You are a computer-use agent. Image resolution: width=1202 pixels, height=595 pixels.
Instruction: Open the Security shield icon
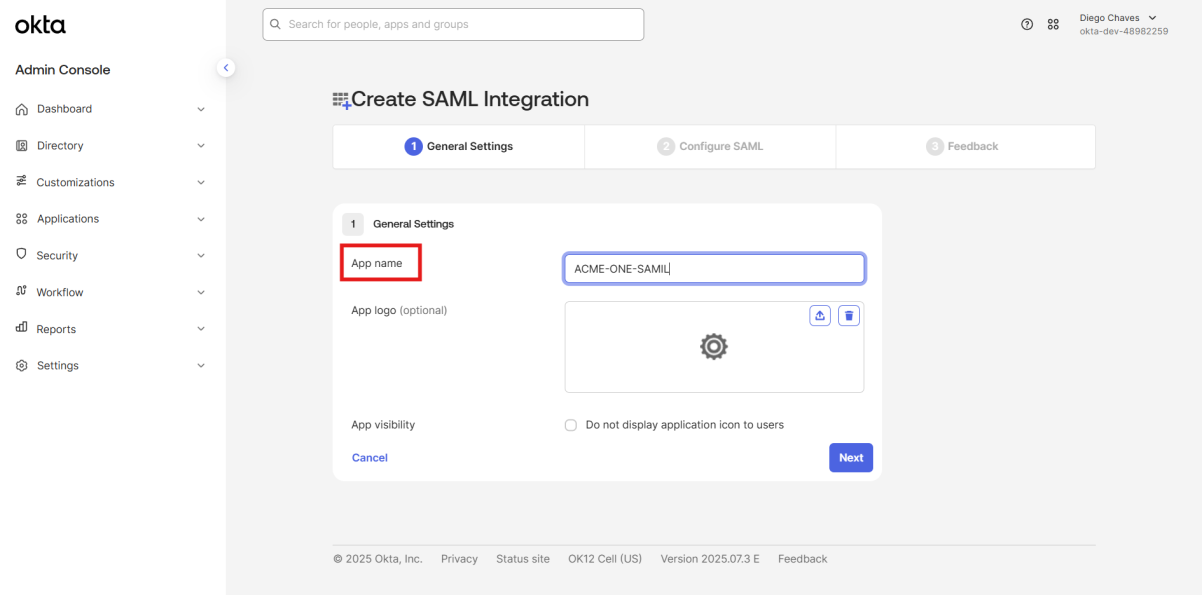point(22,255)
